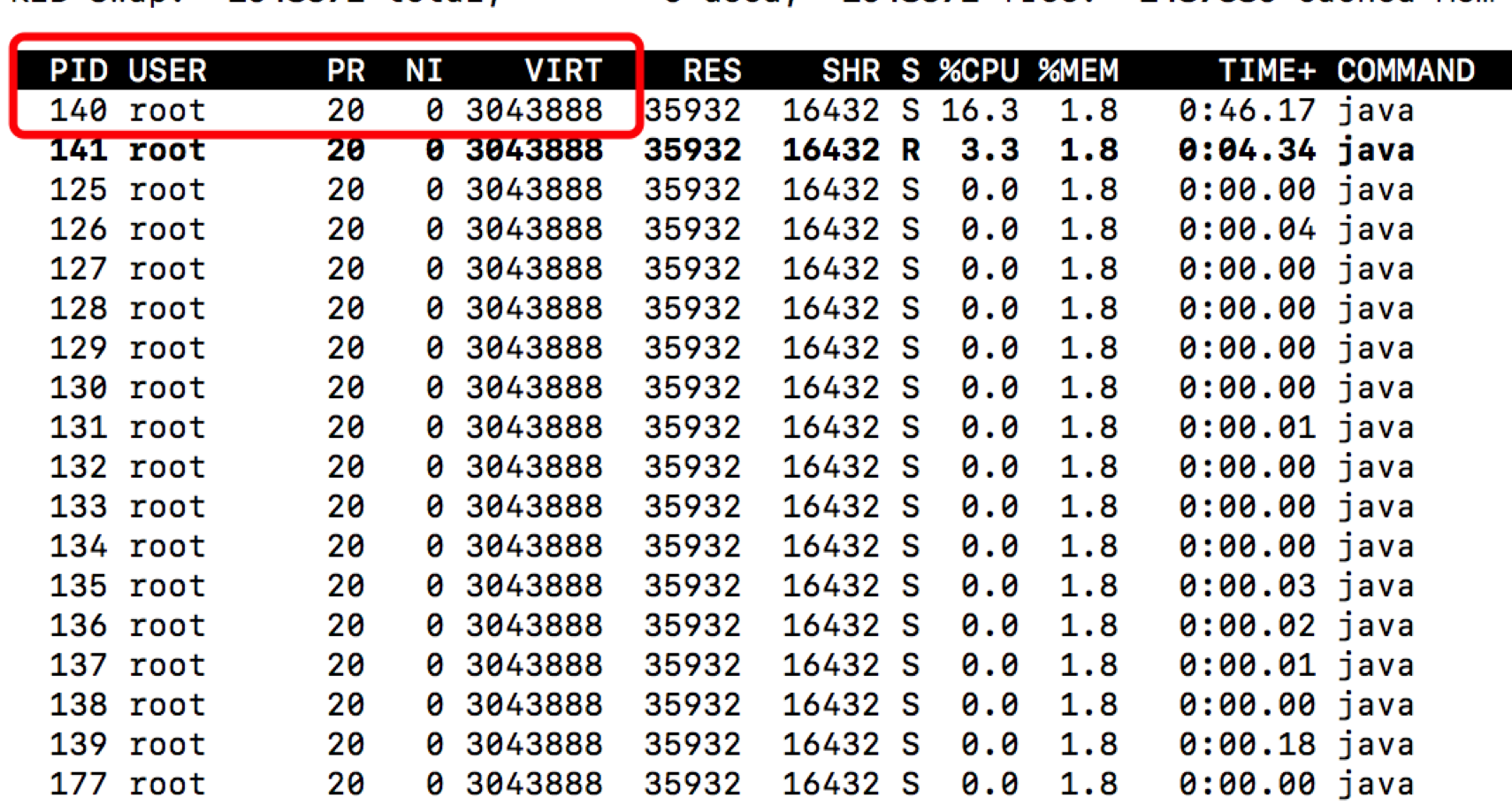
Task: Click the root user in PID 133 row
Action: pyautogui.click(x=167, y=506)
